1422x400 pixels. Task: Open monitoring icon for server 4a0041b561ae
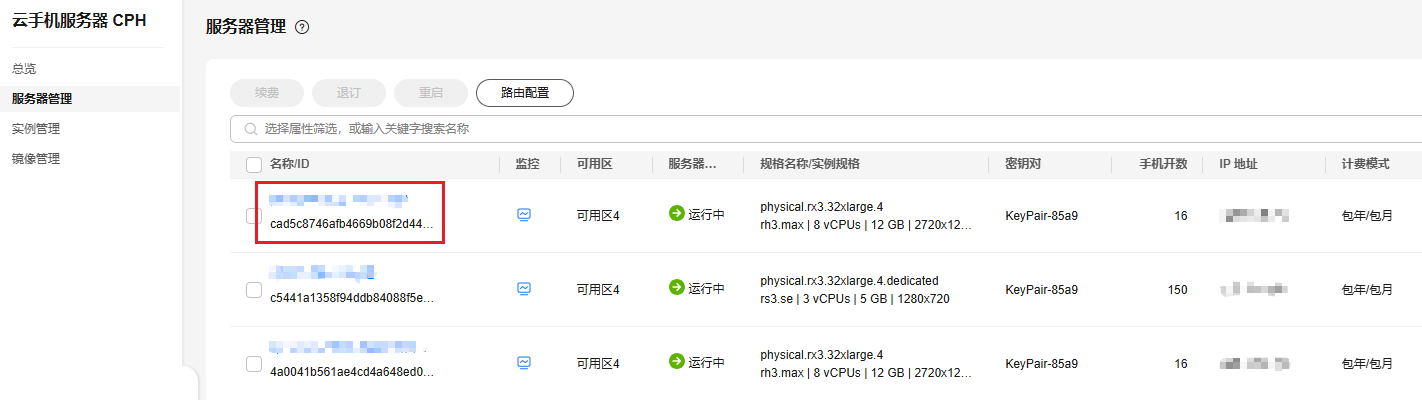coord(524,363)
